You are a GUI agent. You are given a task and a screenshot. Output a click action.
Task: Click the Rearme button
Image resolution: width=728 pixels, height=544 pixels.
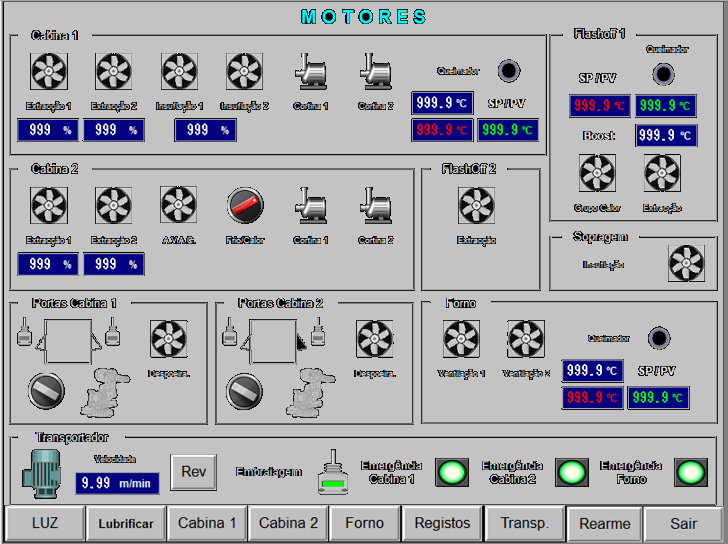click(605, 523)
